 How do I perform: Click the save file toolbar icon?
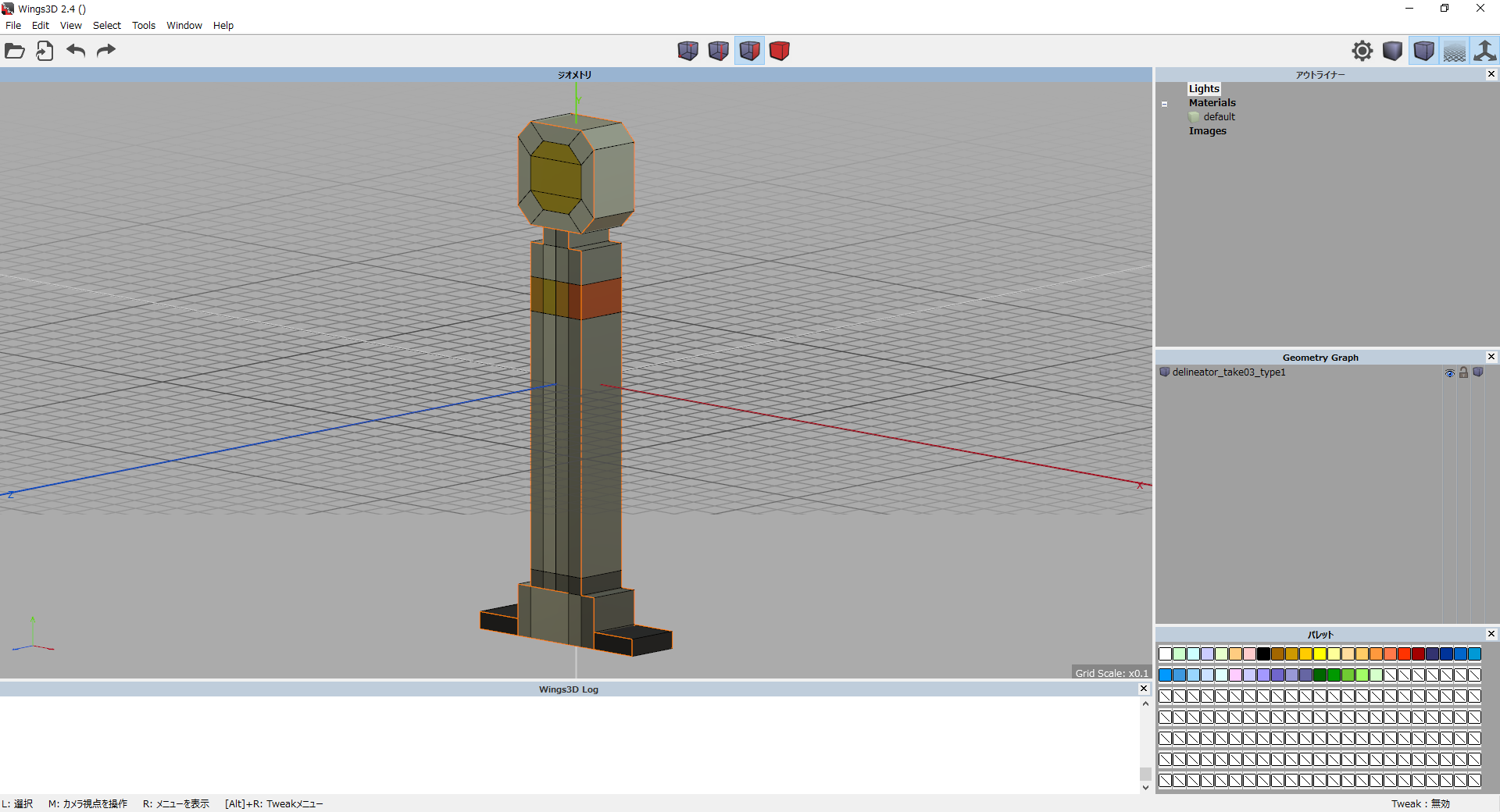click(45, 51)
